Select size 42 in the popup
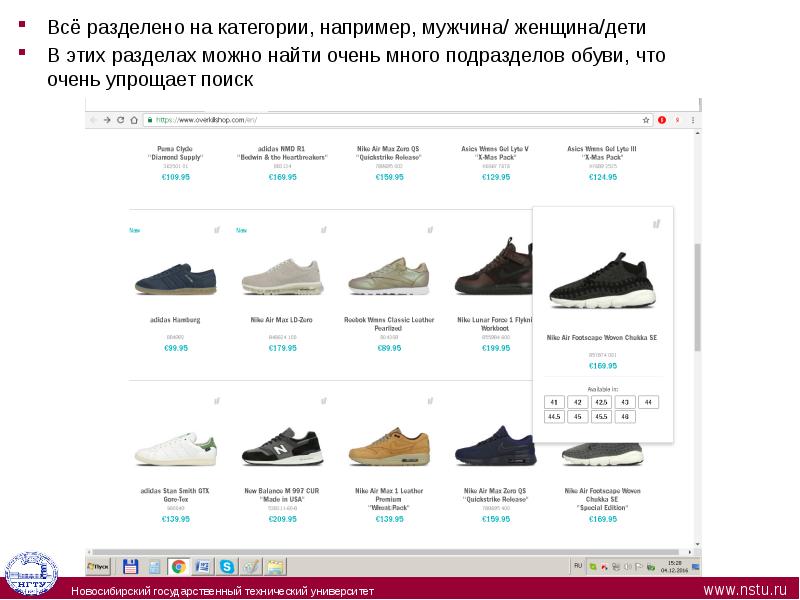Screen dimensions: 800x600 point(578,402)
